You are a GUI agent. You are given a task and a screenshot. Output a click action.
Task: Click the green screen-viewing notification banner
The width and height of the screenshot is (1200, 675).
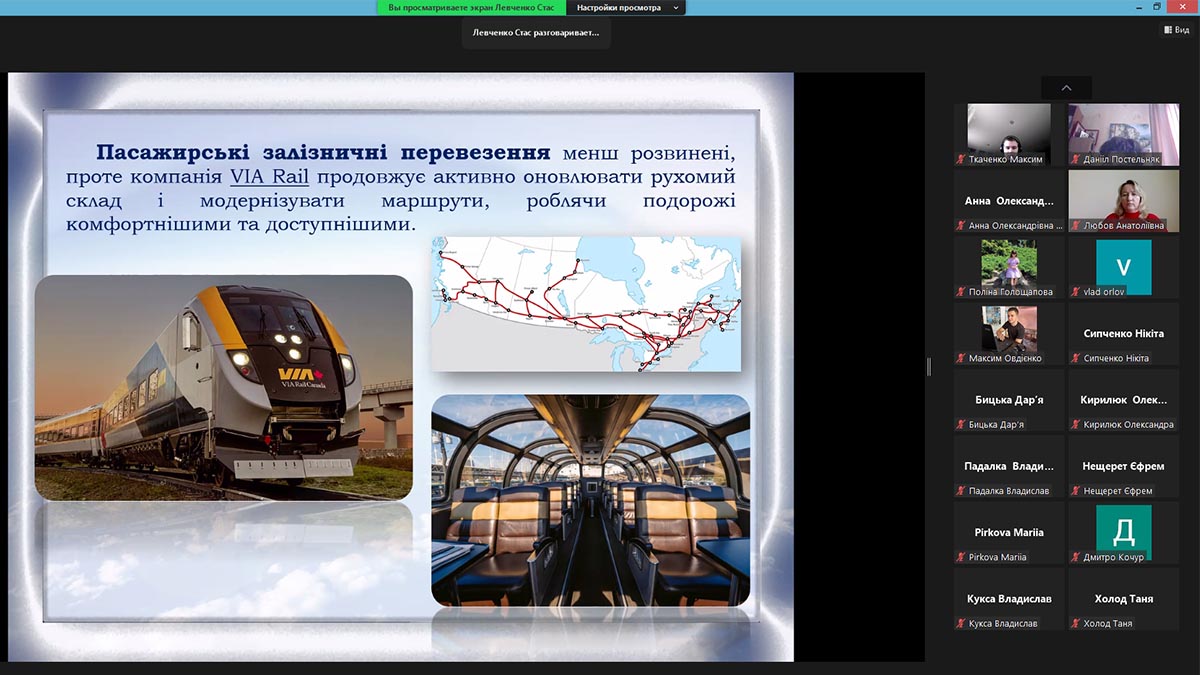[471, 7]
